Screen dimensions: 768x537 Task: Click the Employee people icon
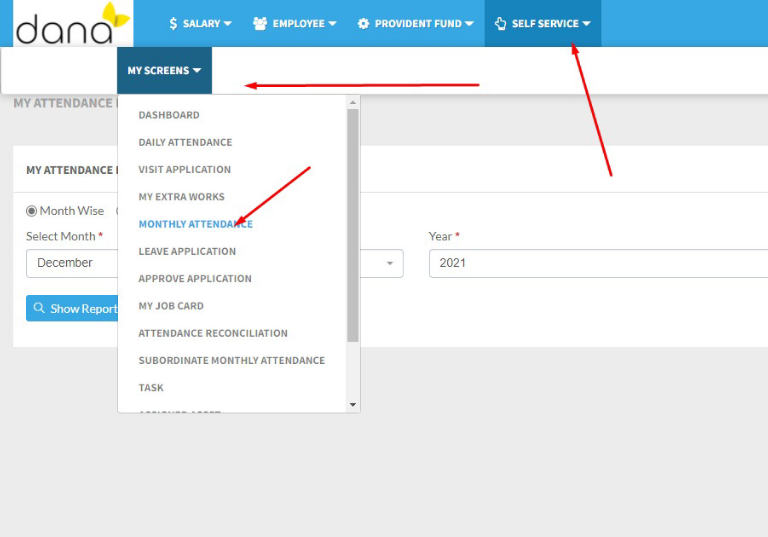[260, 24]
